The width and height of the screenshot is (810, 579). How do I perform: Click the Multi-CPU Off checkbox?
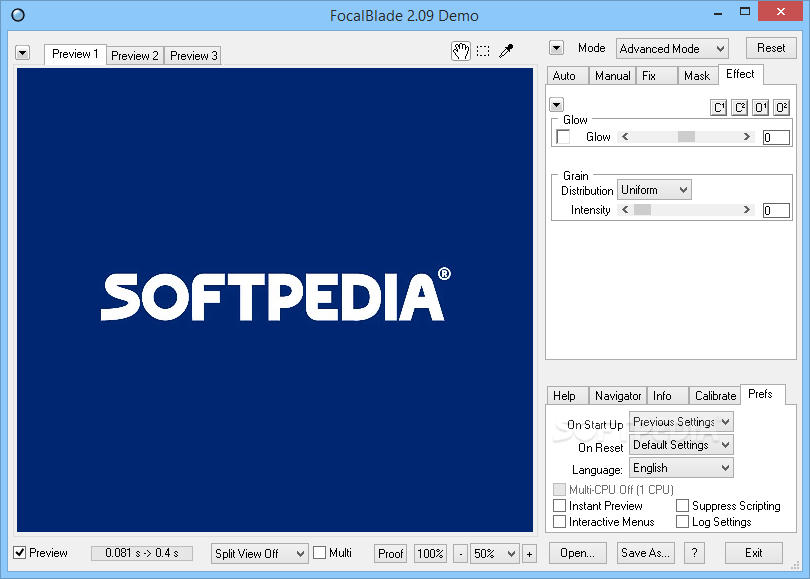tap(559, 489)
